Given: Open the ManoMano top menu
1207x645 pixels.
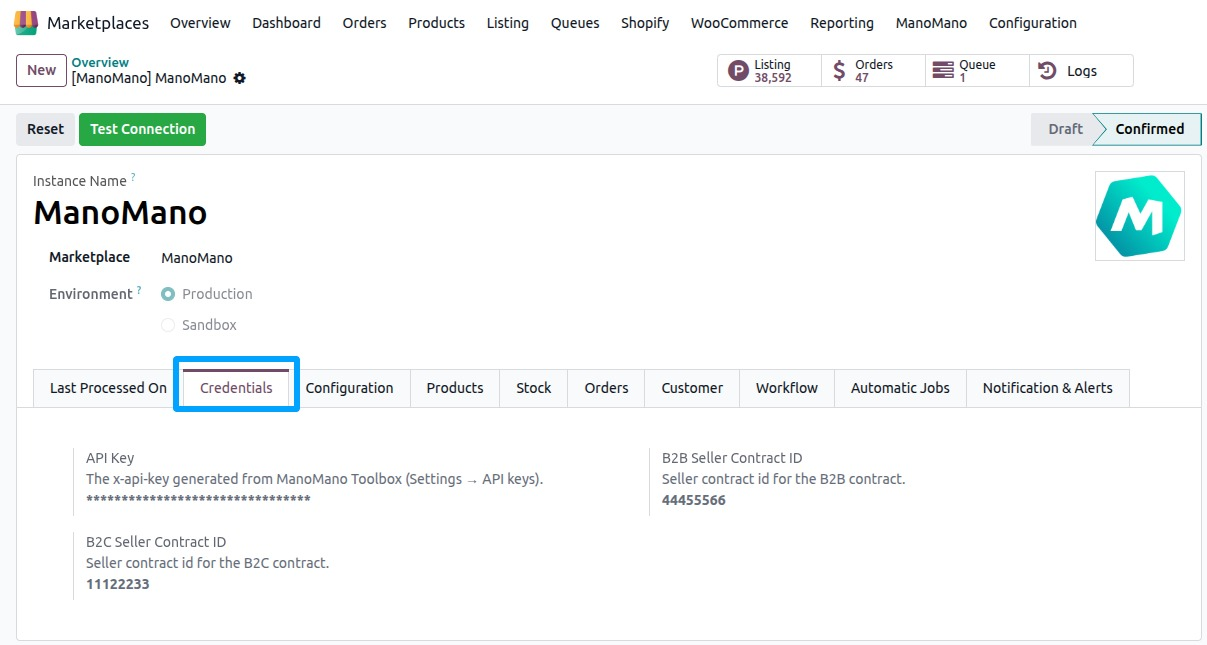Looking at the screenshot, I should coord(931,23).
